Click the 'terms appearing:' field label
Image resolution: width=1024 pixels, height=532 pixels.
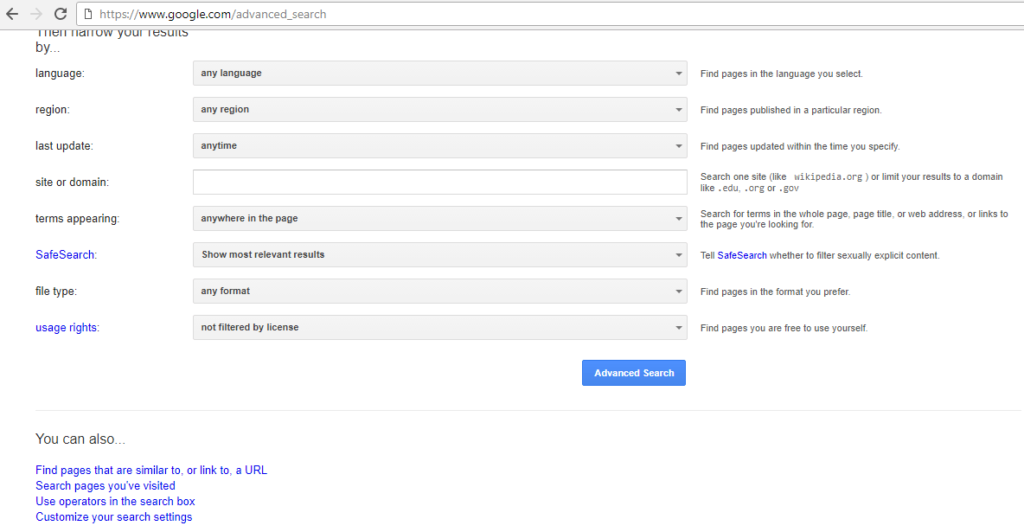[77, 219]
